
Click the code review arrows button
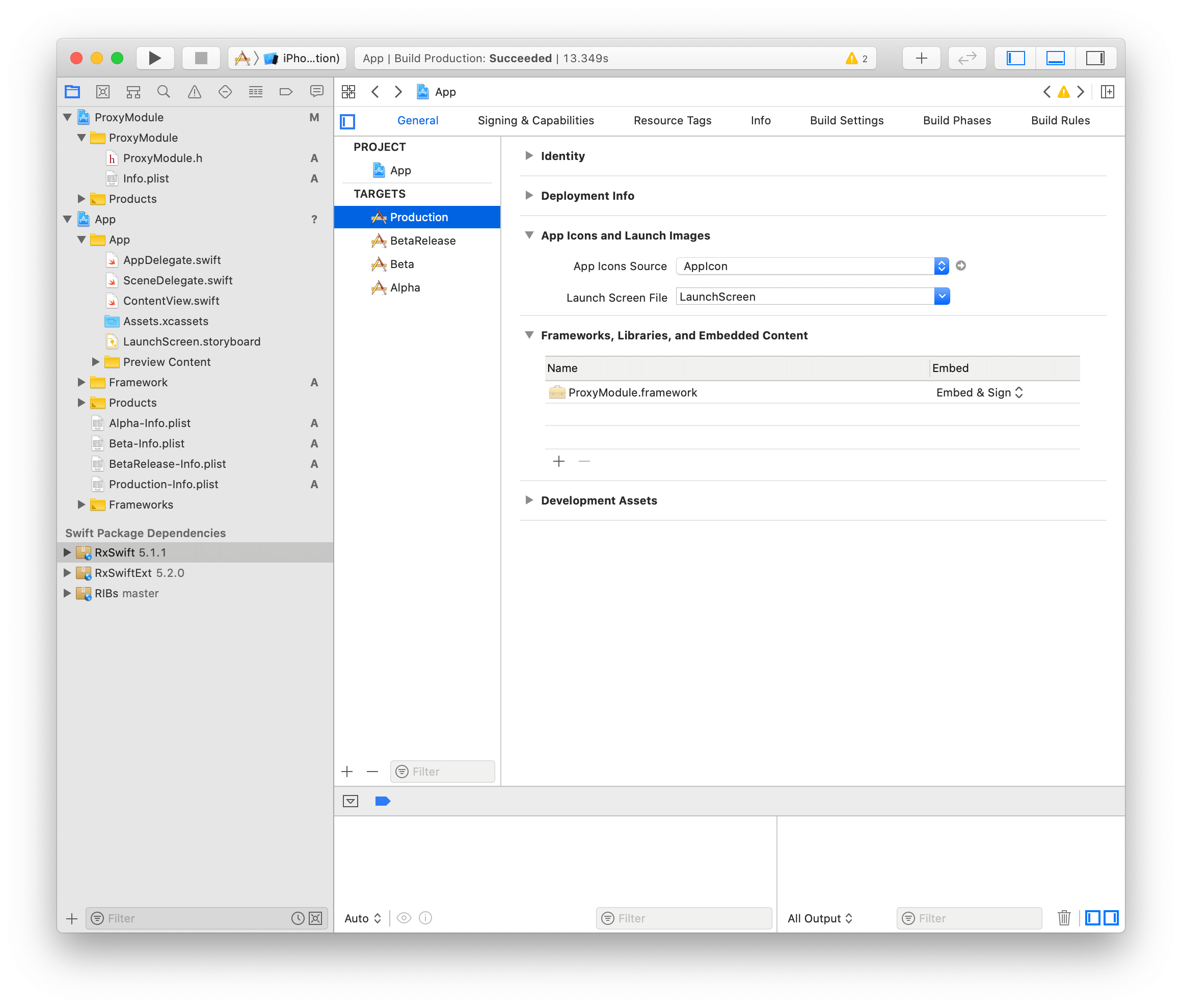pyautogui.click(x=967, y=58)
